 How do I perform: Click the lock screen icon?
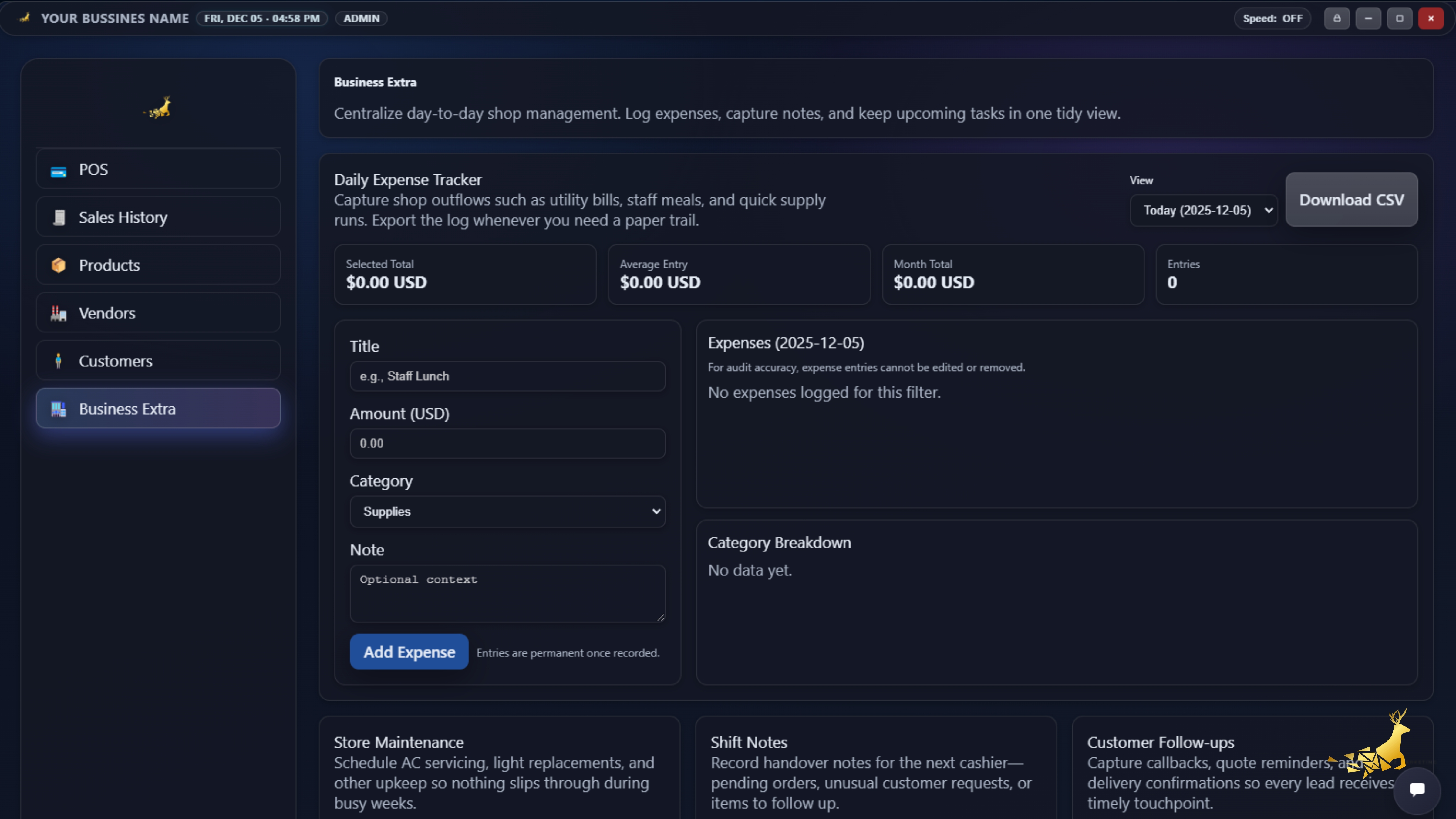pos(1337,19)
